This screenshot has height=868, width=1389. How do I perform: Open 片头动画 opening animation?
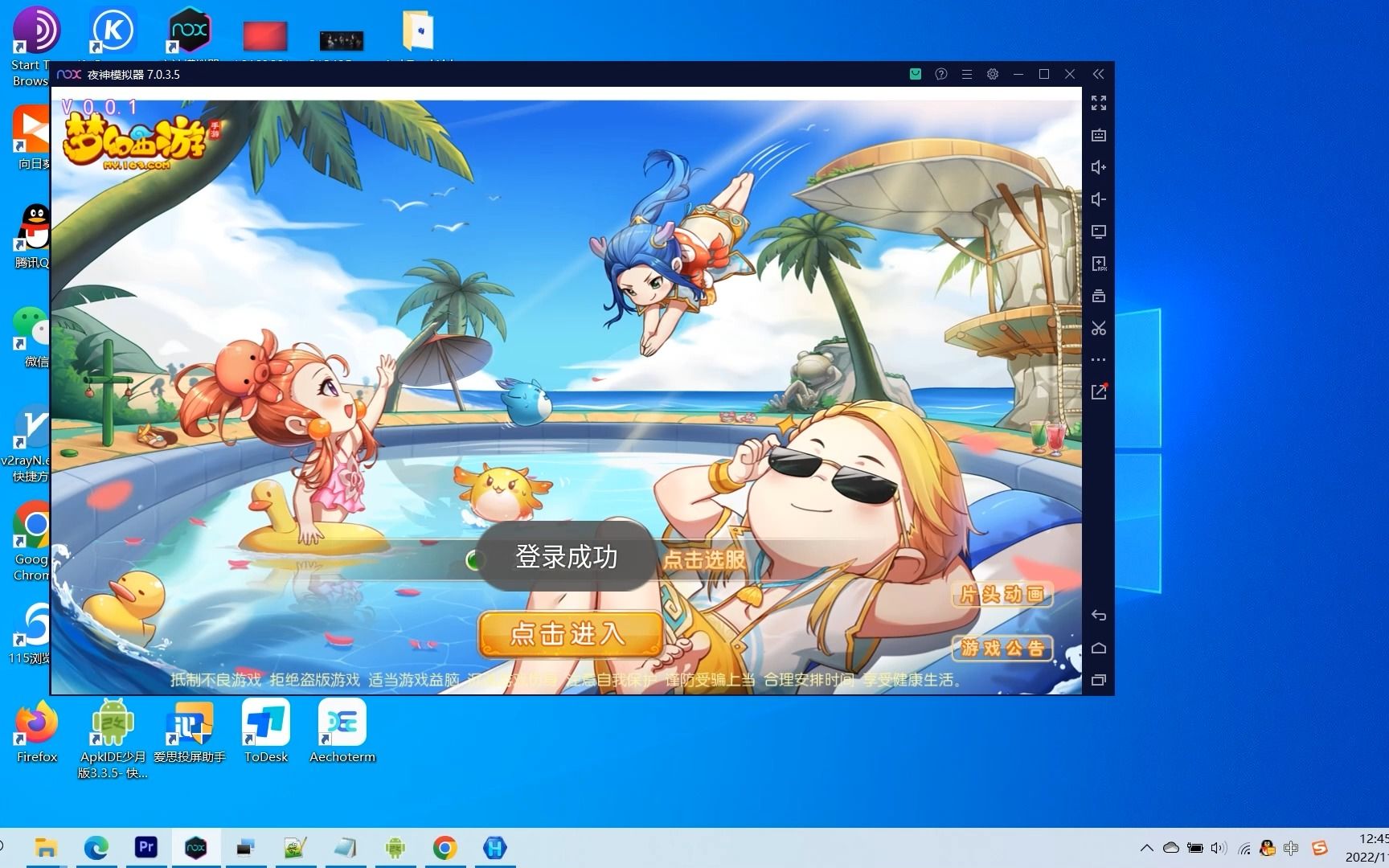1002,595
